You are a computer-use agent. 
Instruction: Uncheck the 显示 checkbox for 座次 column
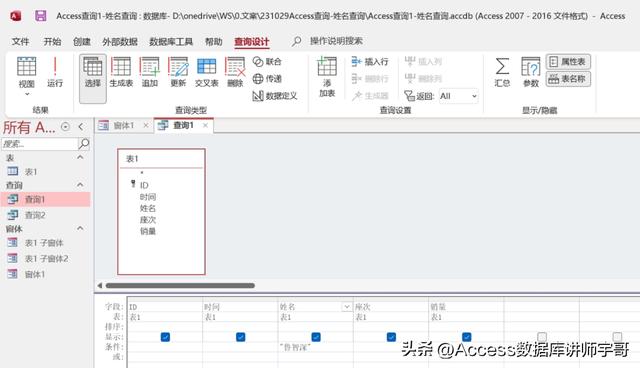coord(391,337)
